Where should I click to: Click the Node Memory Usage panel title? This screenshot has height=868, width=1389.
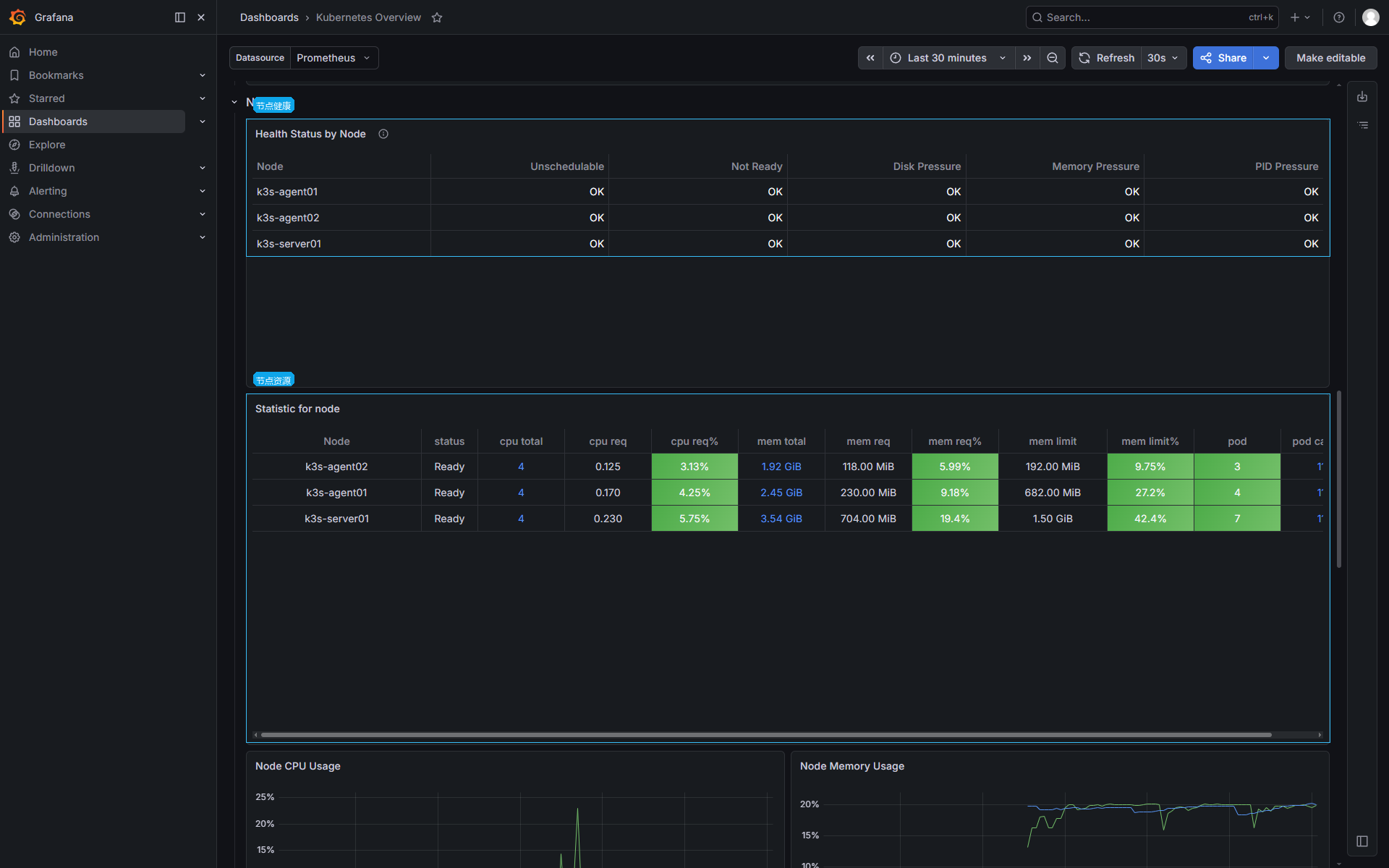[852, 766]
